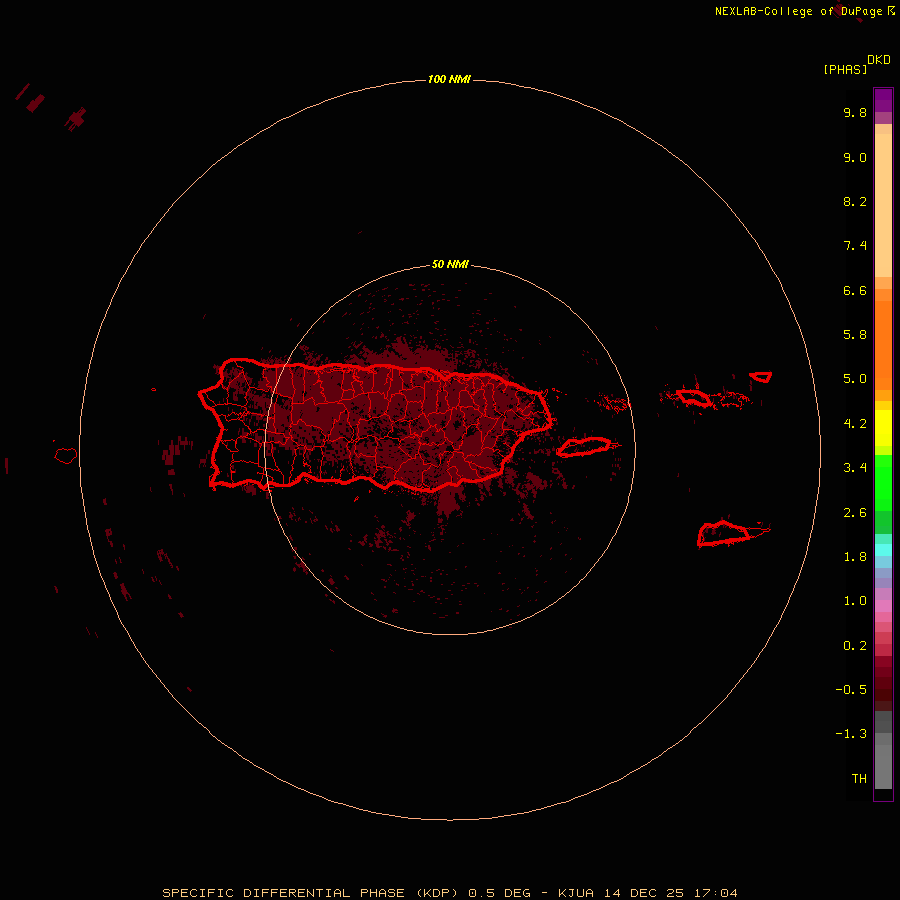Click the 3.4 value on the scale
This screenshot has width=900, height=900.
(x=855, y=468)
